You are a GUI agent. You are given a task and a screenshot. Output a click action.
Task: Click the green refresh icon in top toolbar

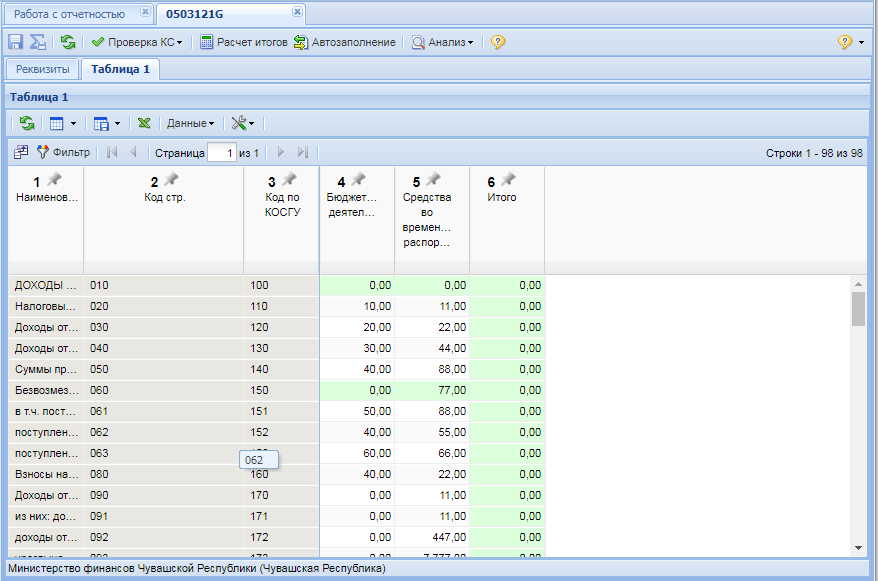[68, 42]
